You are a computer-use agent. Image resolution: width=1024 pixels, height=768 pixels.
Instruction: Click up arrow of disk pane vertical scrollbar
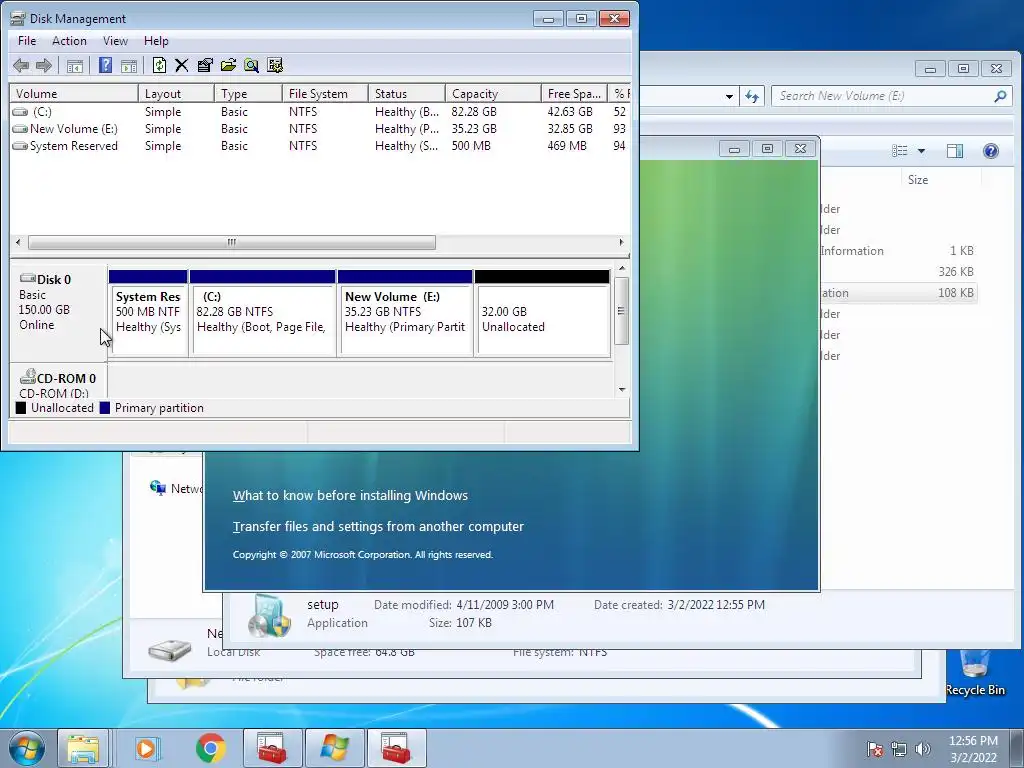(622, 268)
